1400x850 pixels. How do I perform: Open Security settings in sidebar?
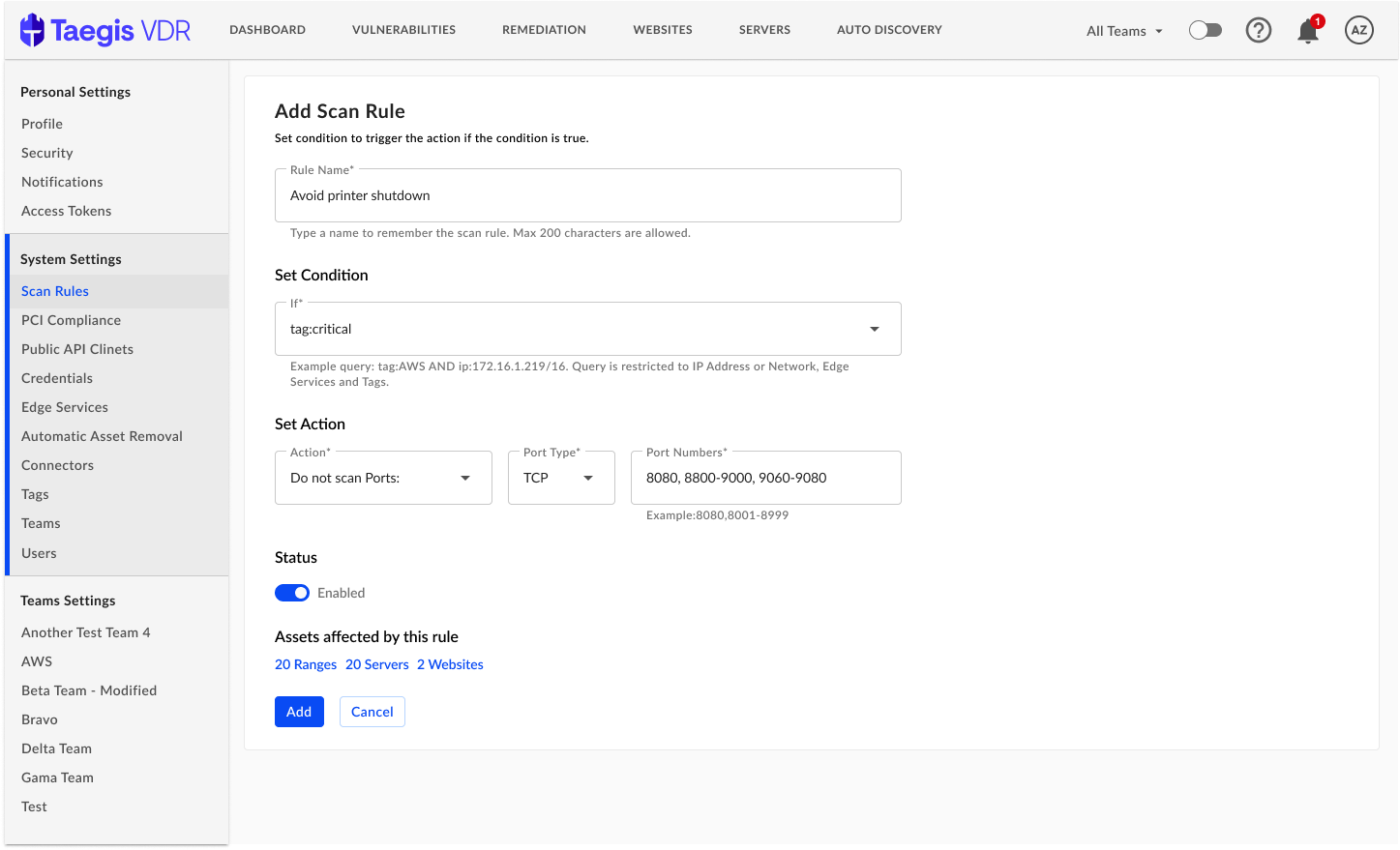pyautogui.click(x=47, y=153)
